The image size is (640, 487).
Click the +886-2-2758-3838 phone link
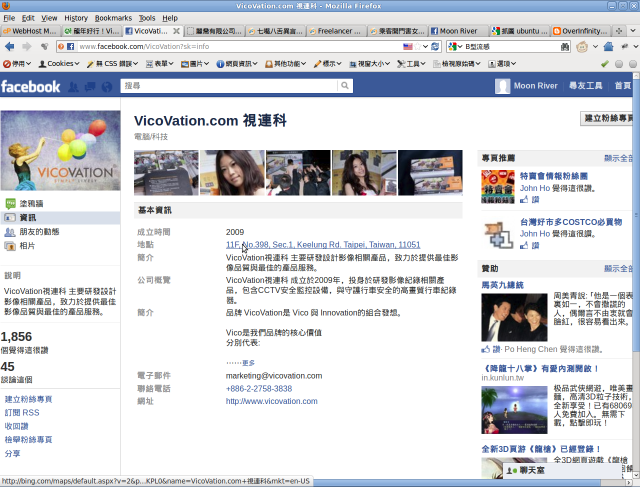(x=259, y=389)
